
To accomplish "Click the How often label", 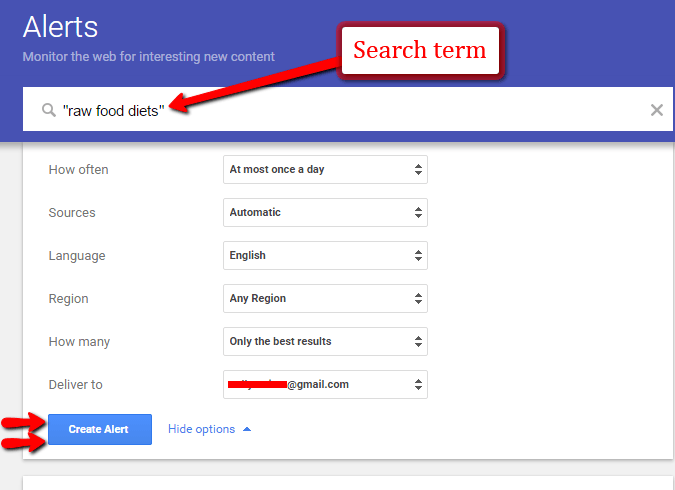I will pos(78,170).
